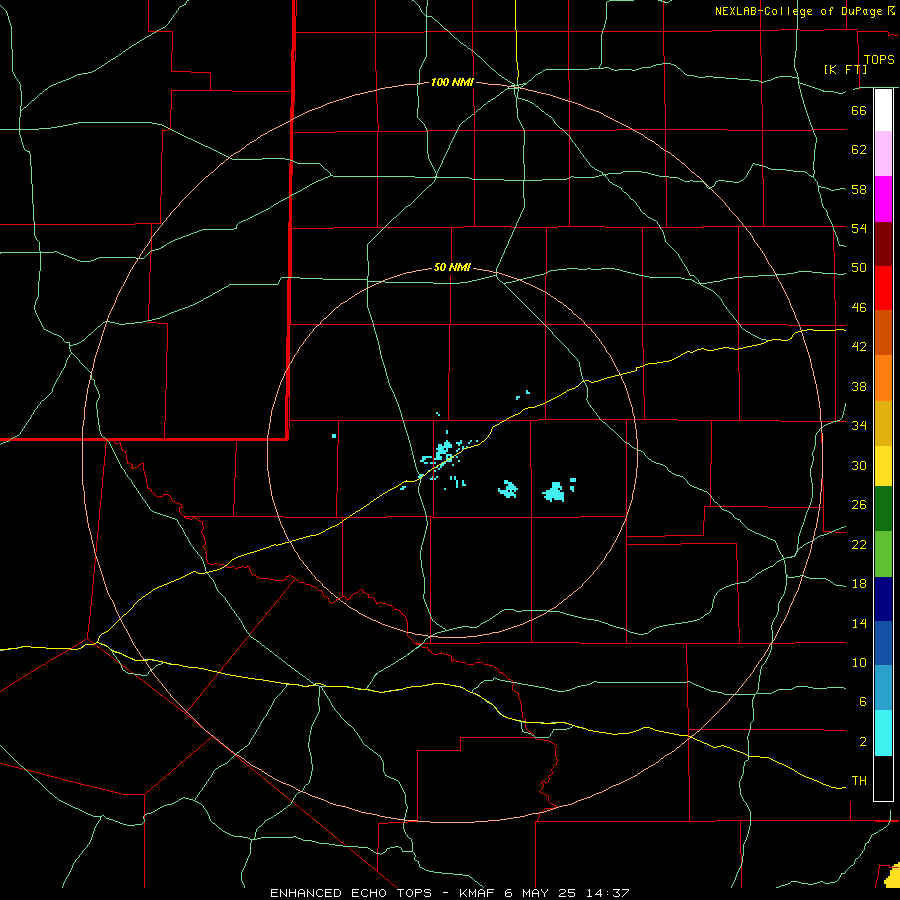
Task: Click the medium blue 10-14 K FT swatch
Action: 883,643
